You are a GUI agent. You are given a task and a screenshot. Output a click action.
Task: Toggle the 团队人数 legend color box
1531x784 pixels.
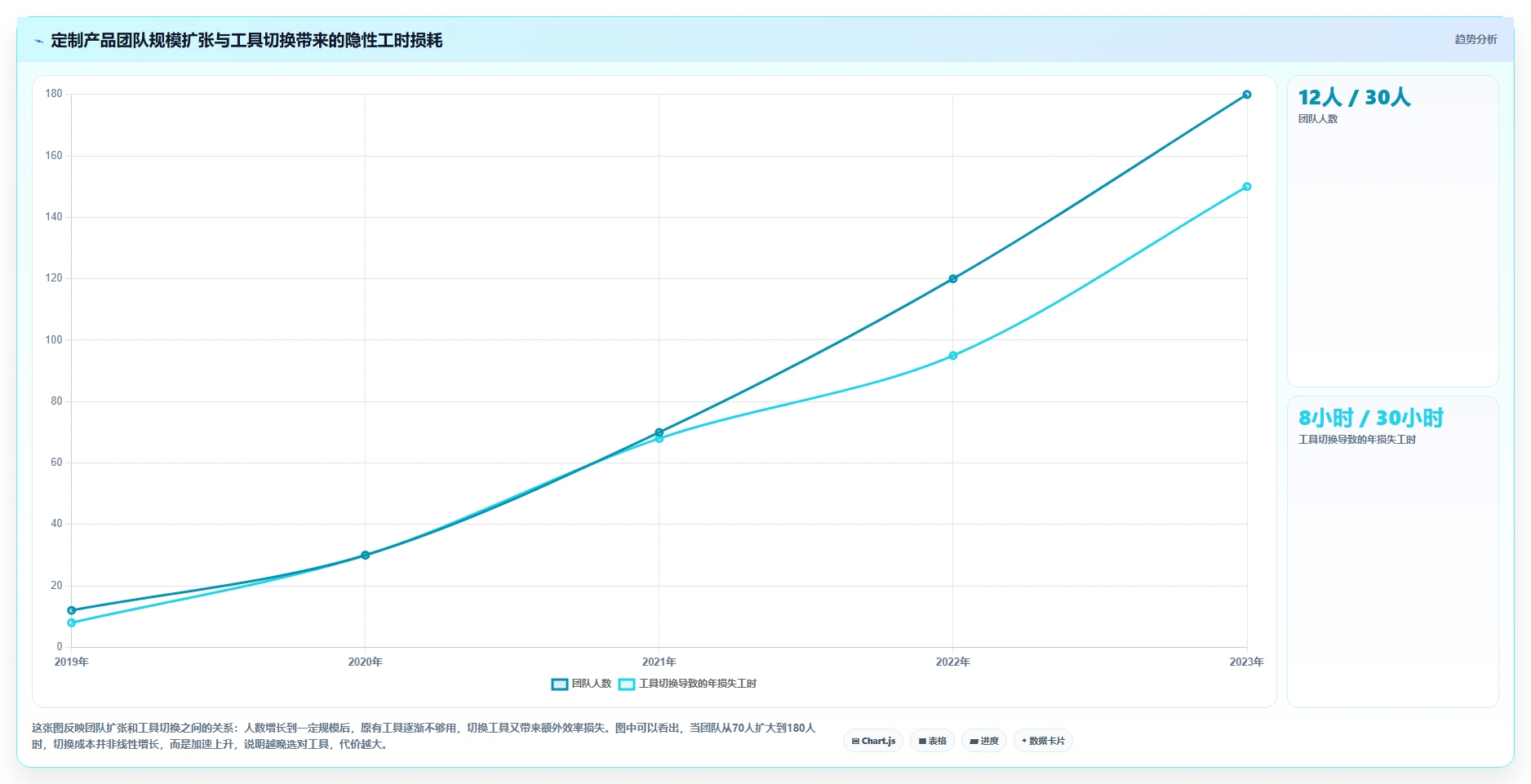[559, 684]
